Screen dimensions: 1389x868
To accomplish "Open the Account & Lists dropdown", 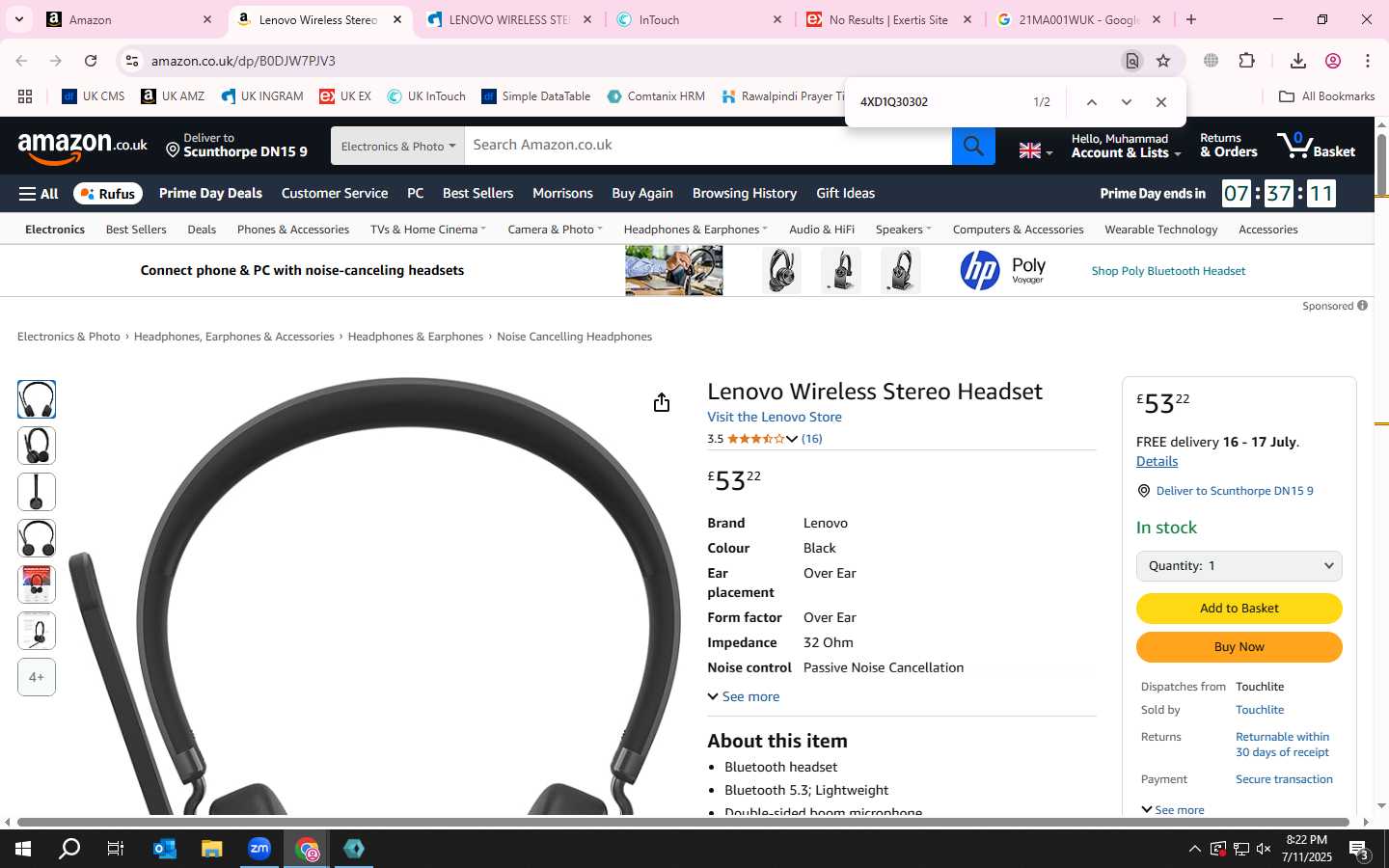I will click(x=1126, y=146).
